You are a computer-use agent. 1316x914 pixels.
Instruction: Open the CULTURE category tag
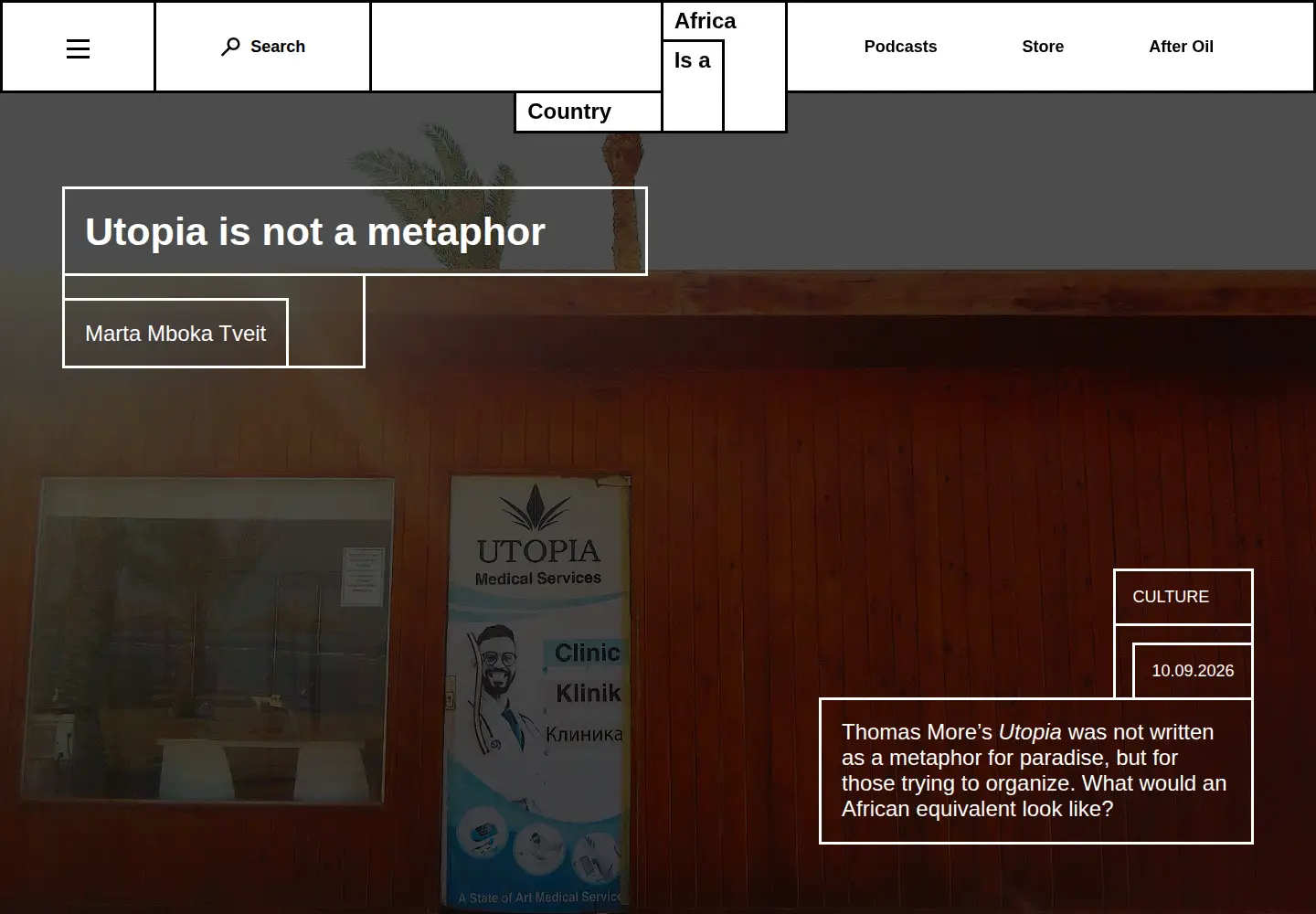click(x=1171, y=597)
